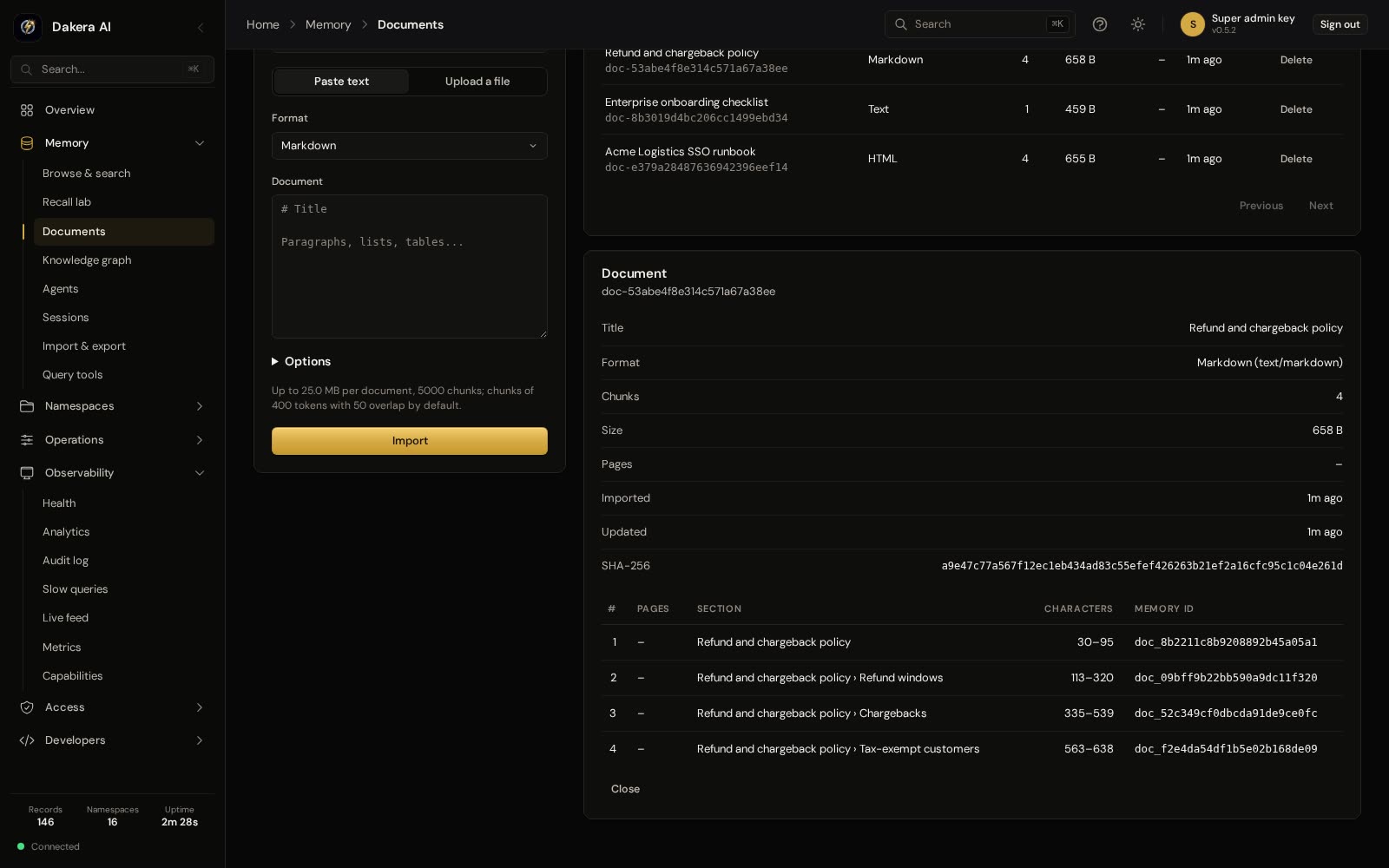Click the Dakera AI logo icon
Viewport: 1389px width, 868px height.
click(28, 27)
